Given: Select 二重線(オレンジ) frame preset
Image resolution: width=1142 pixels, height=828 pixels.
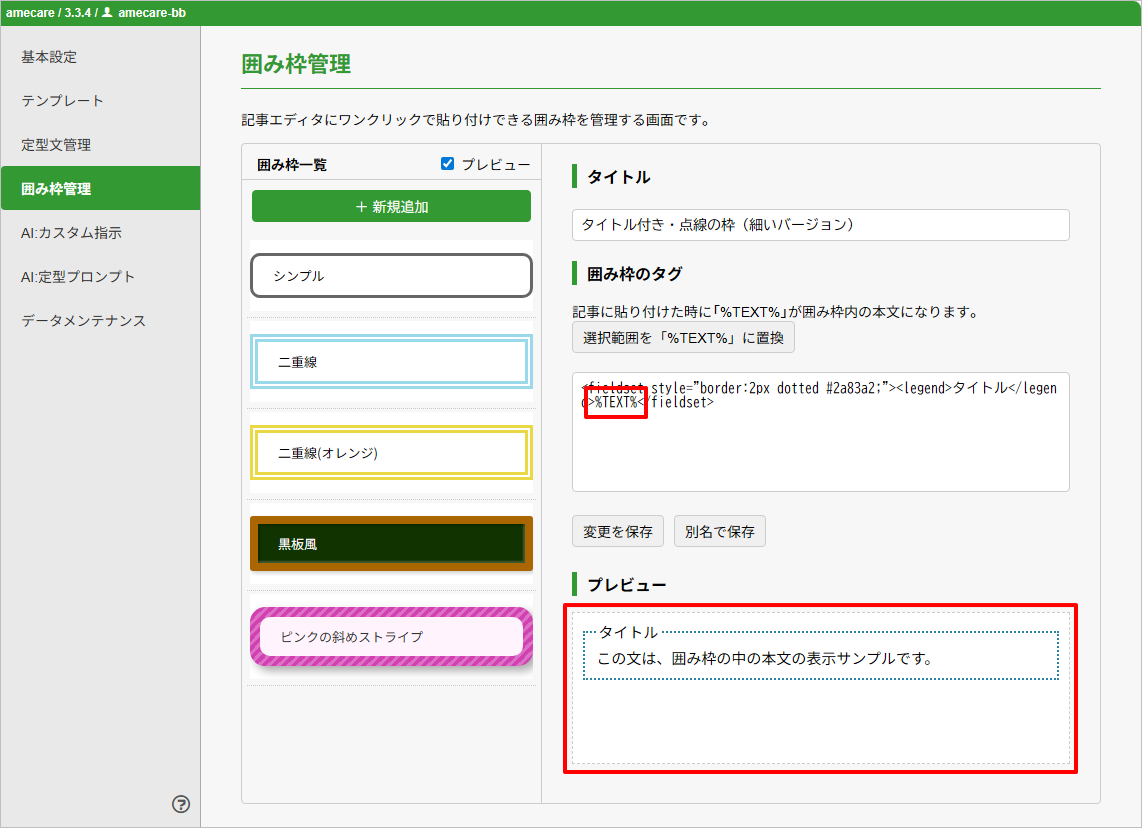Looking at the screenshot, I should pos(391,453).
